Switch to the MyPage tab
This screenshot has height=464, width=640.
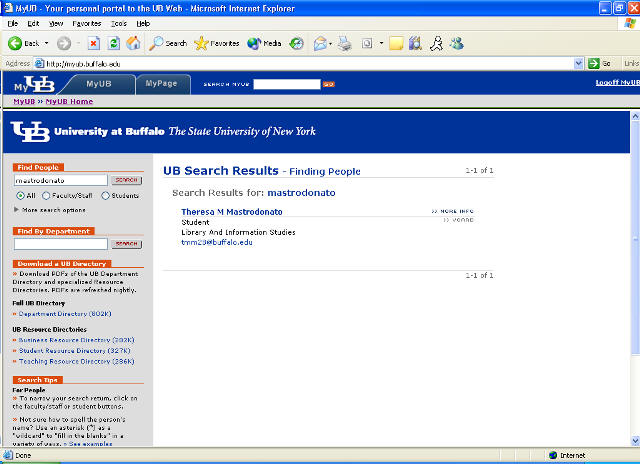tap(162, 84)
